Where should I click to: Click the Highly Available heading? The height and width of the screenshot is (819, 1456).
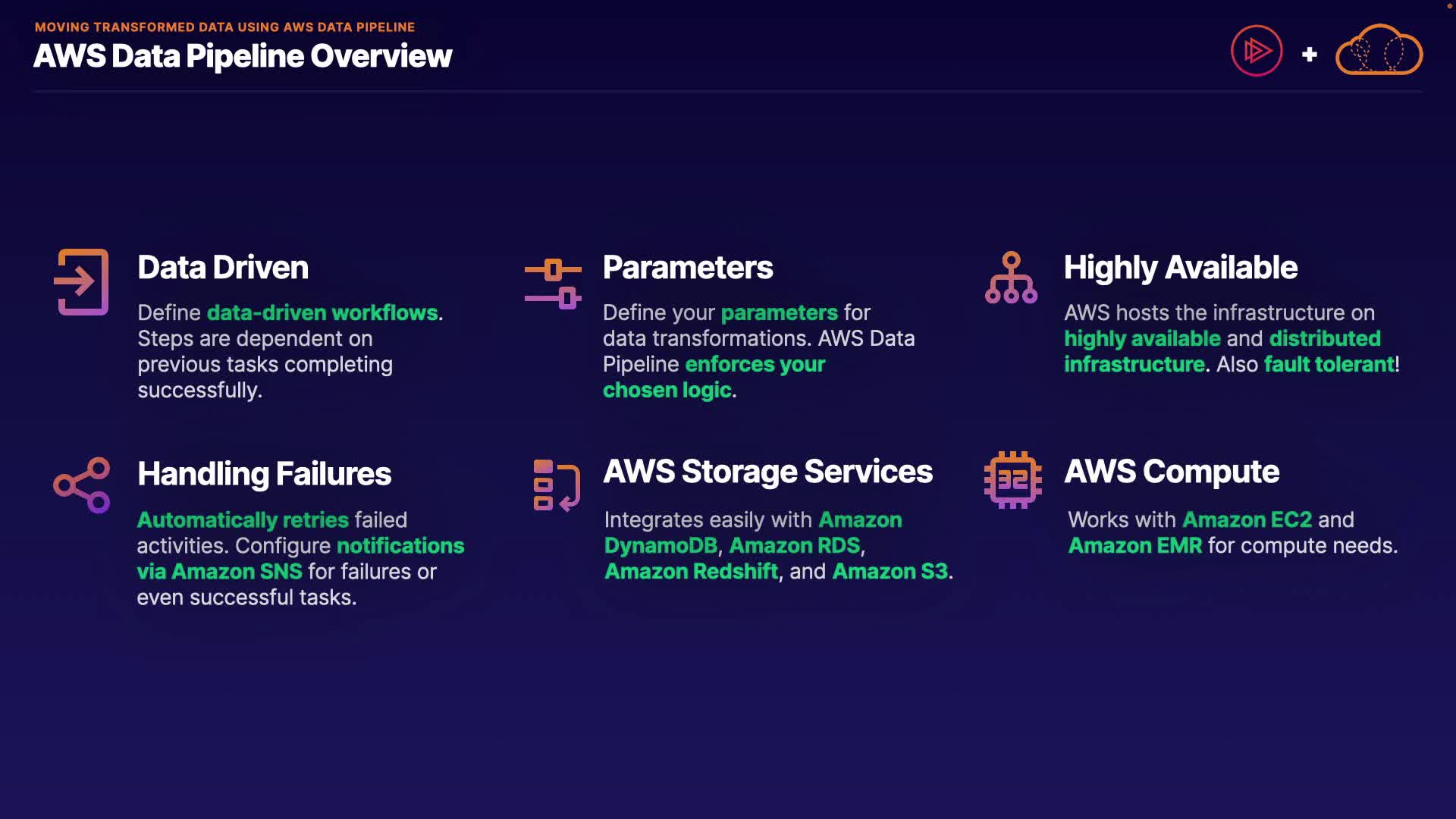point(1180,268)
